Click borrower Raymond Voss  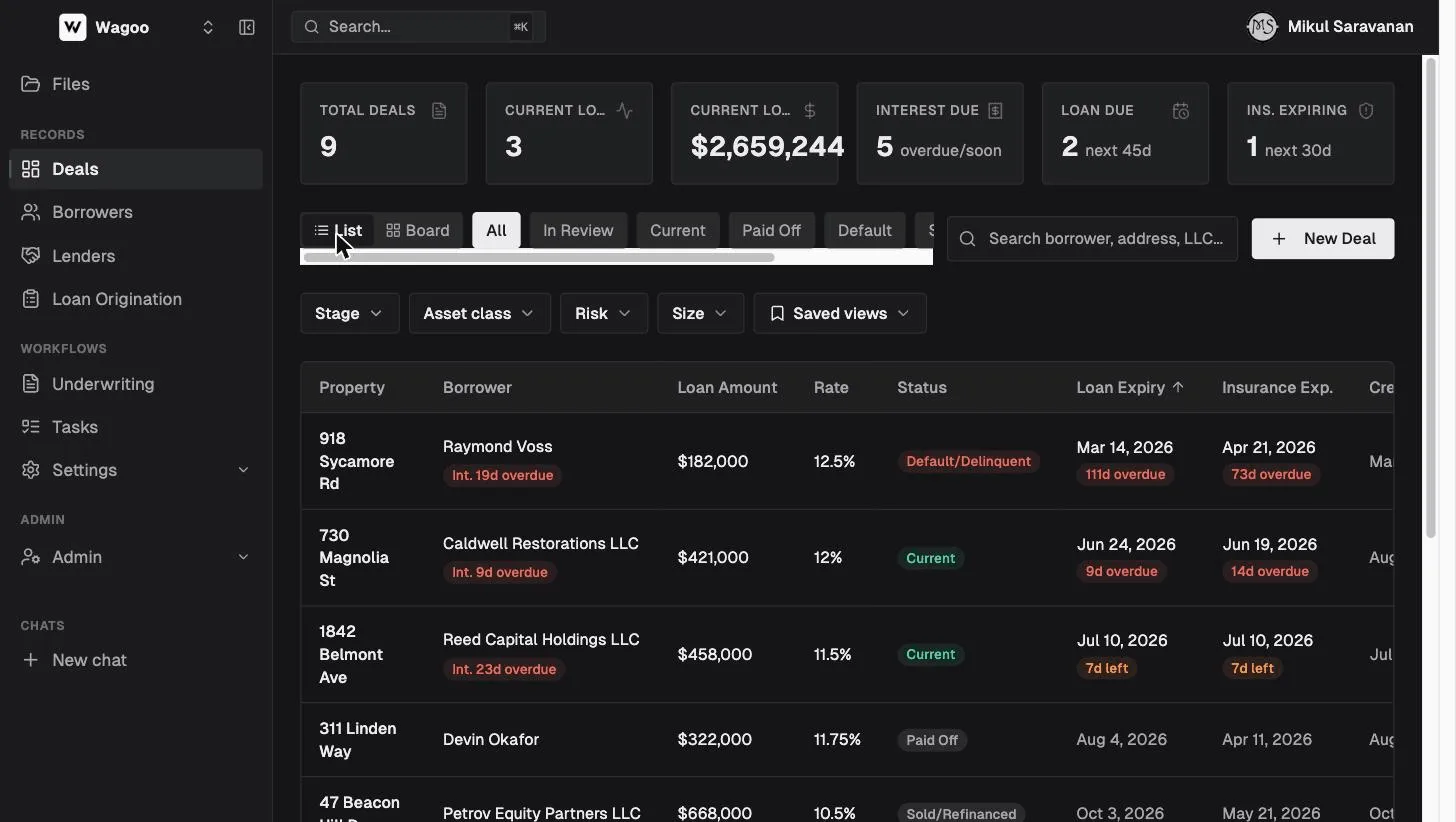[x=497, y=447]
